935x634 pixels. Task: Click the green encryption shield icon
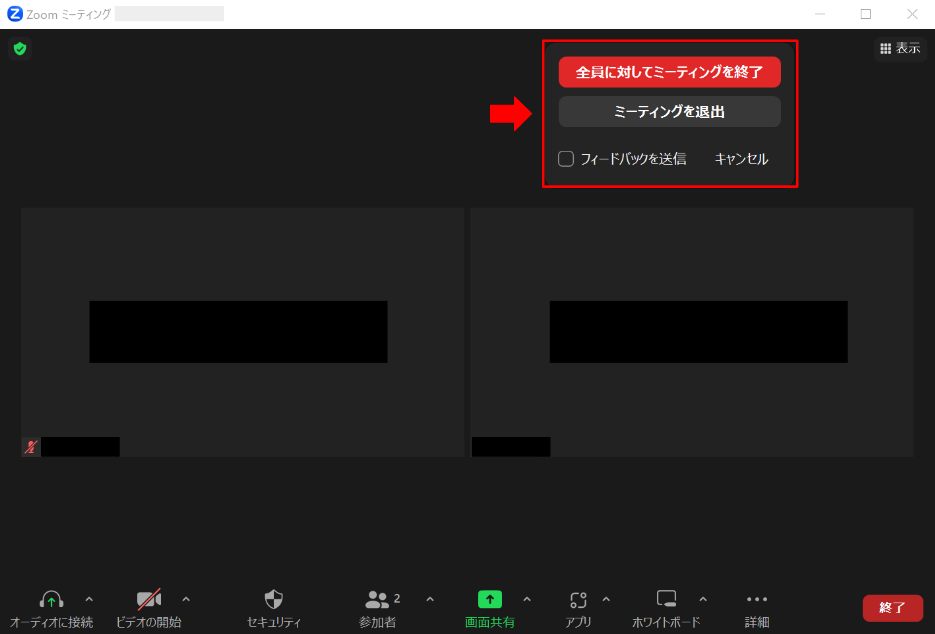point(20,48)
